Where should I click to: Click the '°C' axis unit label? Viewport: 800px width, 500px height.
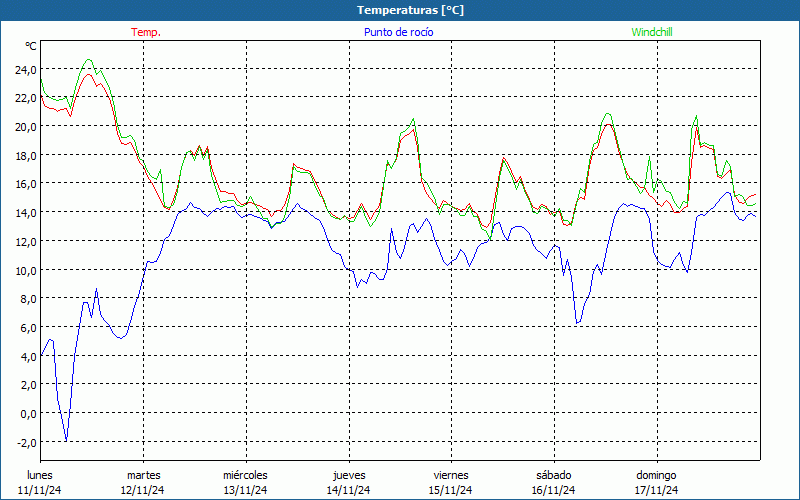pyautogui.click(x=31, y=46)
